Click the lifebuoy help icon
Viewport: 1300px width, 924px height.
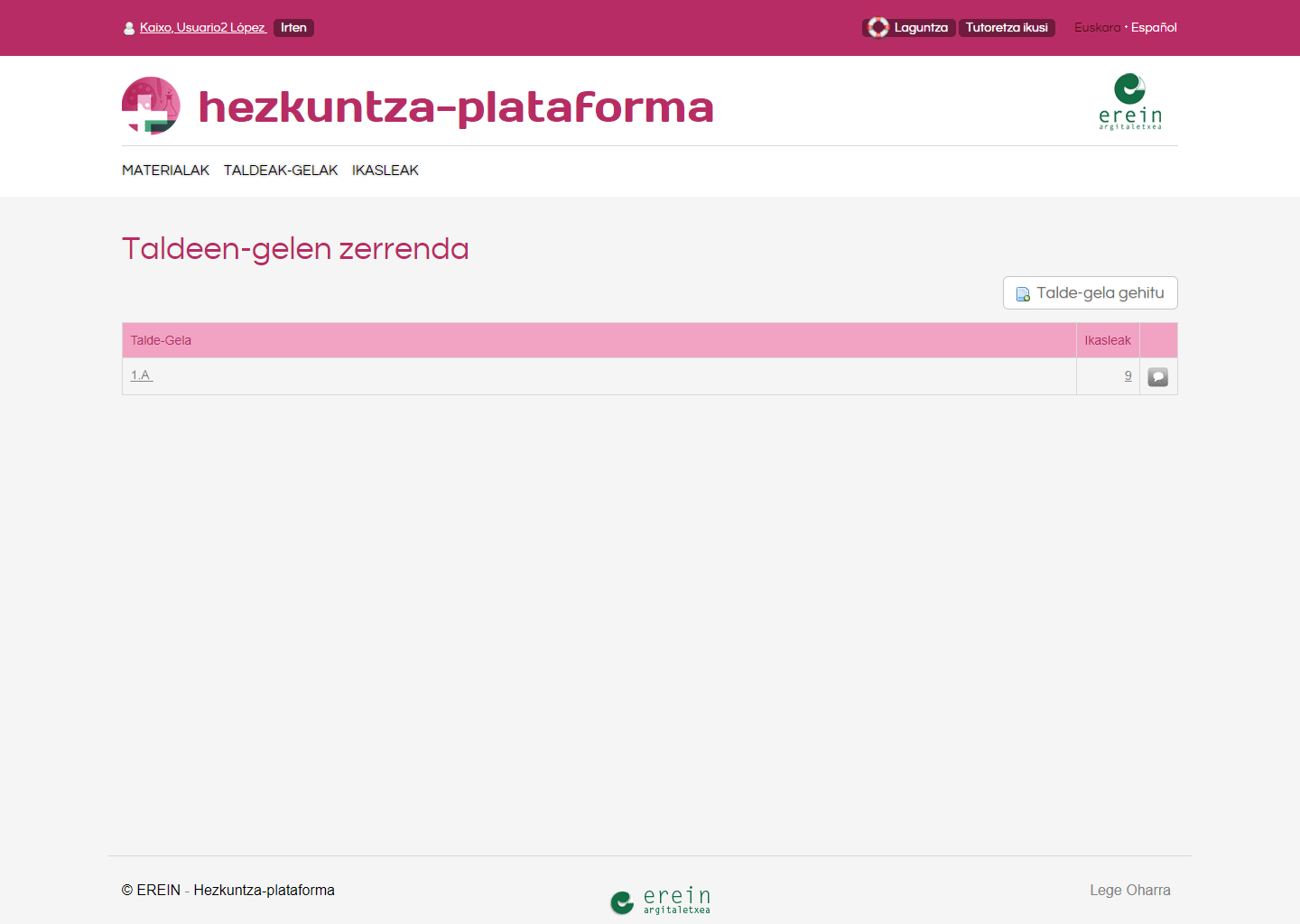877,28
